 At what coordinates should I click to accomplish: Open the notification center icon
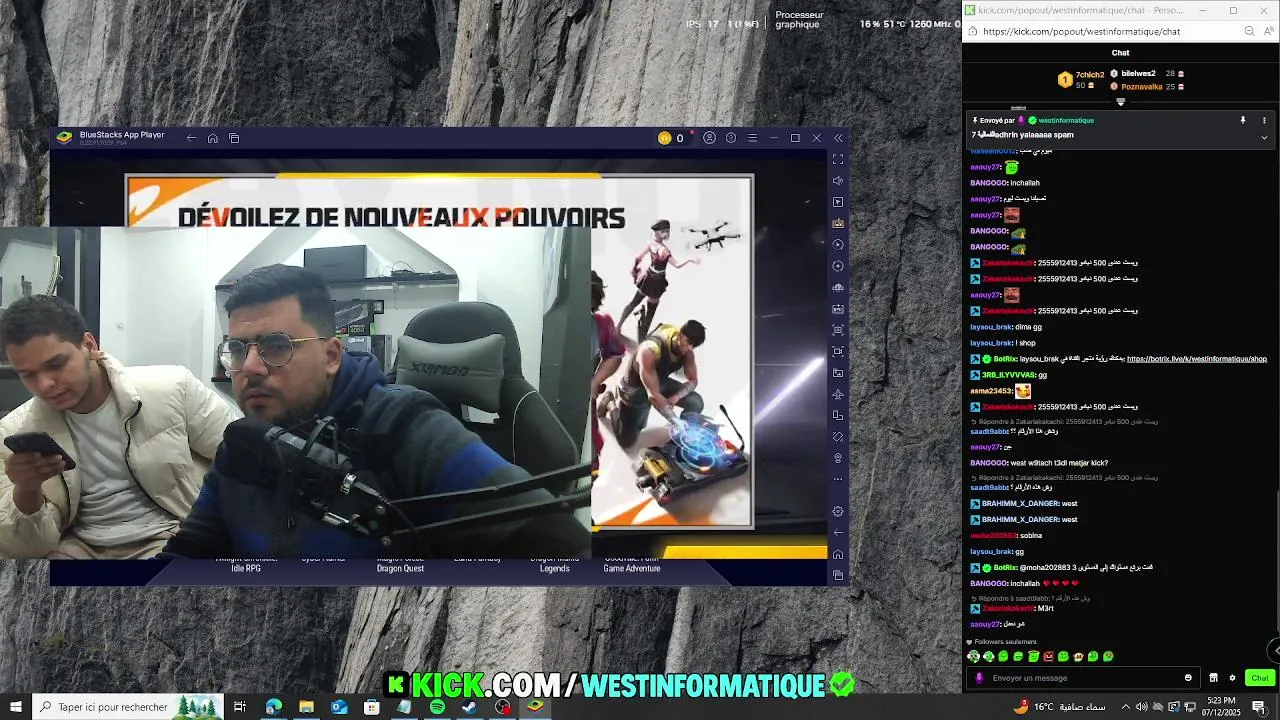tap(1259, 707)
